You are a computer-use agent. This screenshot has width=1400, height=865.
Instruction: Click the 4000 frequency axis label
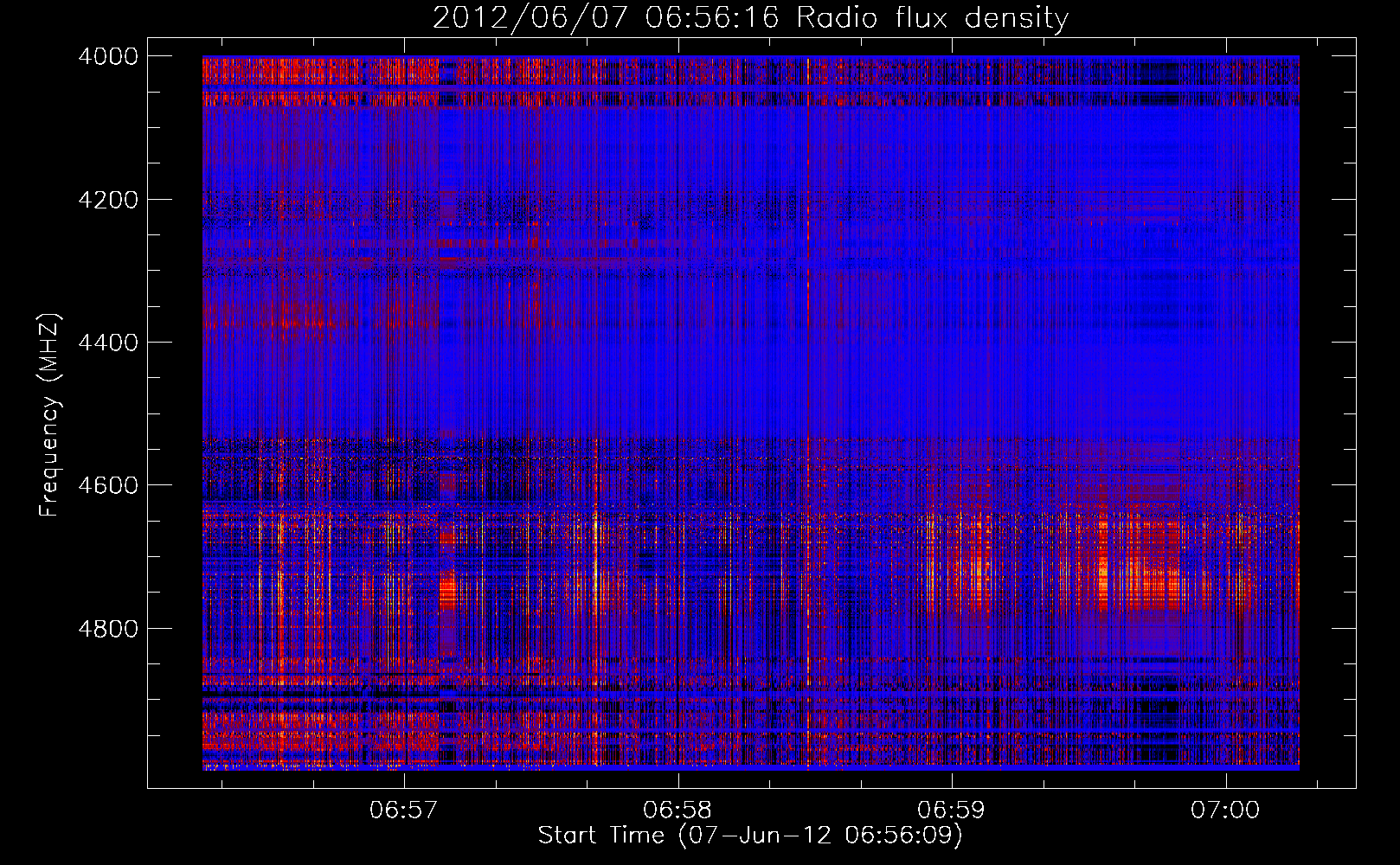click(108, 56)
